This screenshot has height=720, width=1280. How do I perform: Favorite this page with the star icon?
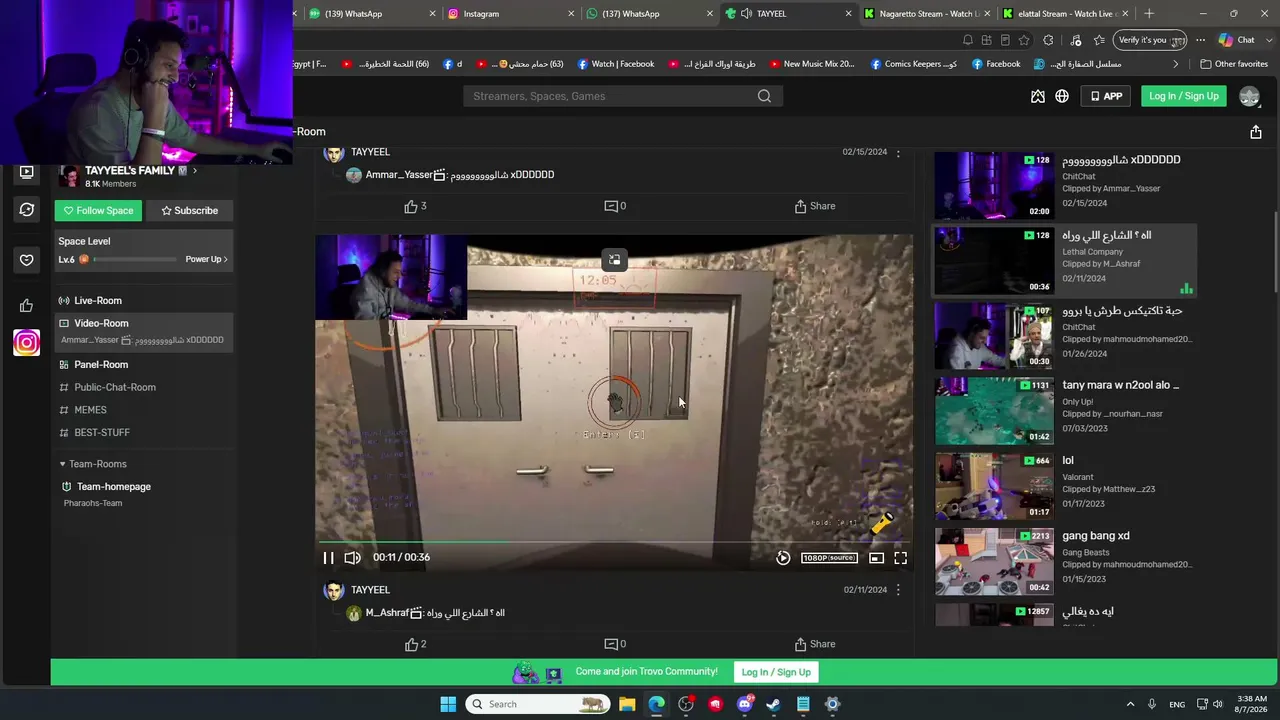(x=1024, y=40)
